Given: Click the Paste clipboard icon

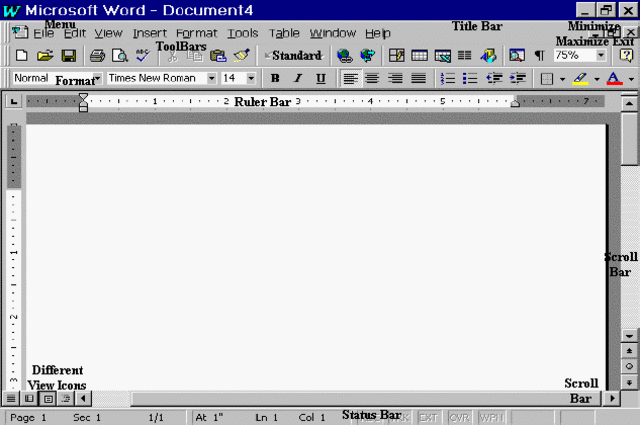Looking at the screenshot, I should point(218,55).
